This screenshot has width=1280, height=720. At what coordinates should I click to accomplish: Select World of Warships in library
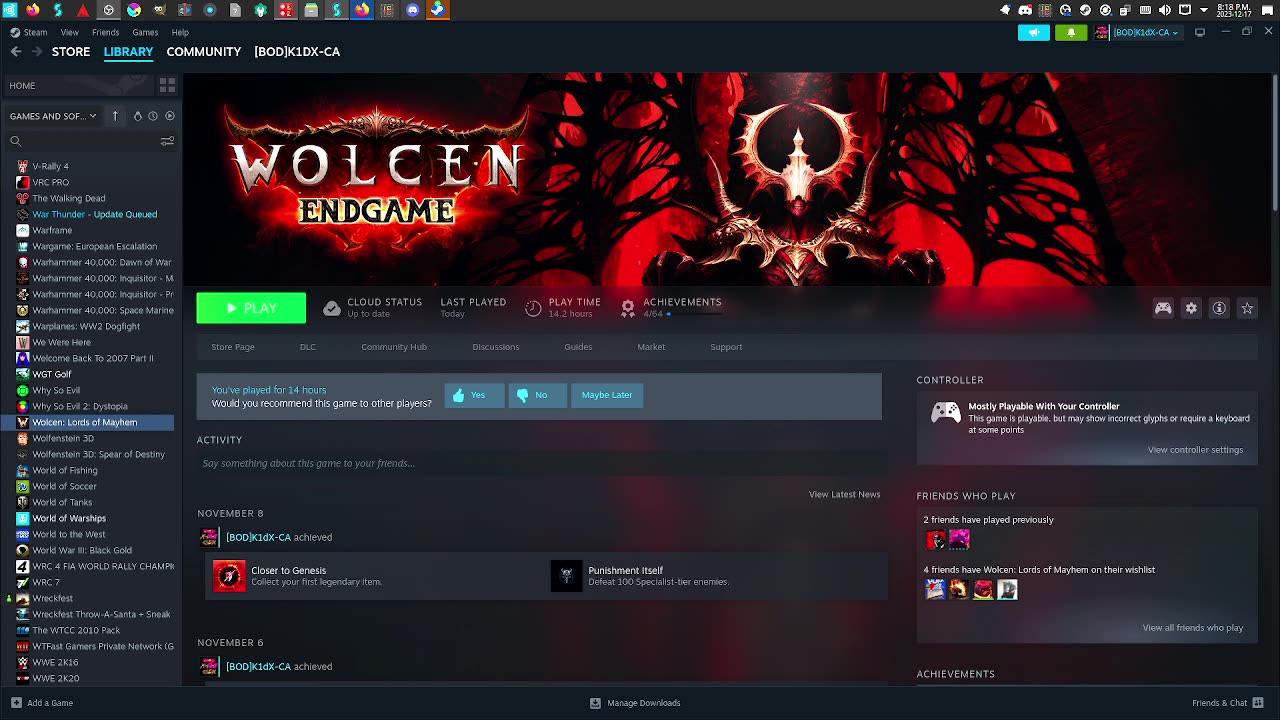tap(68, 518)
